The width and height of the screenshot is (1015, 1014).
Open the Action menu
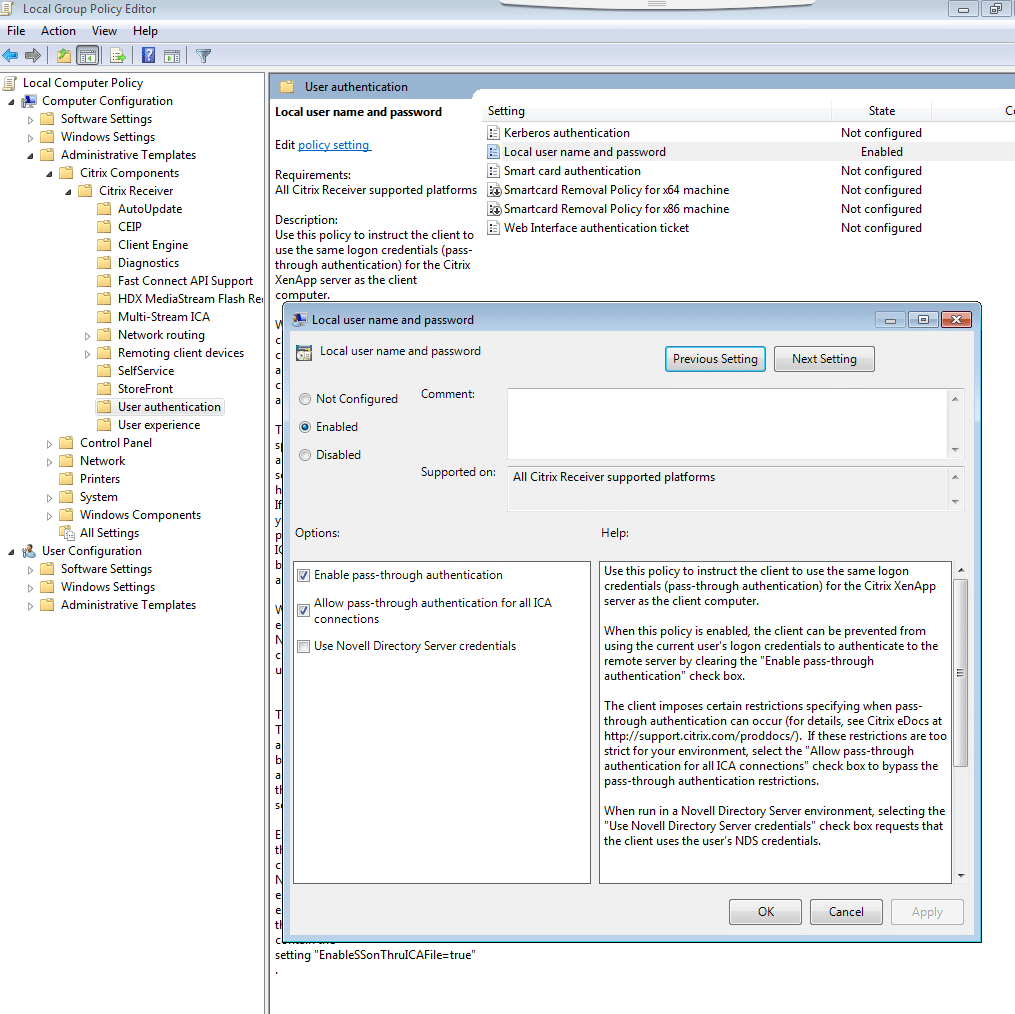point(58,31)
